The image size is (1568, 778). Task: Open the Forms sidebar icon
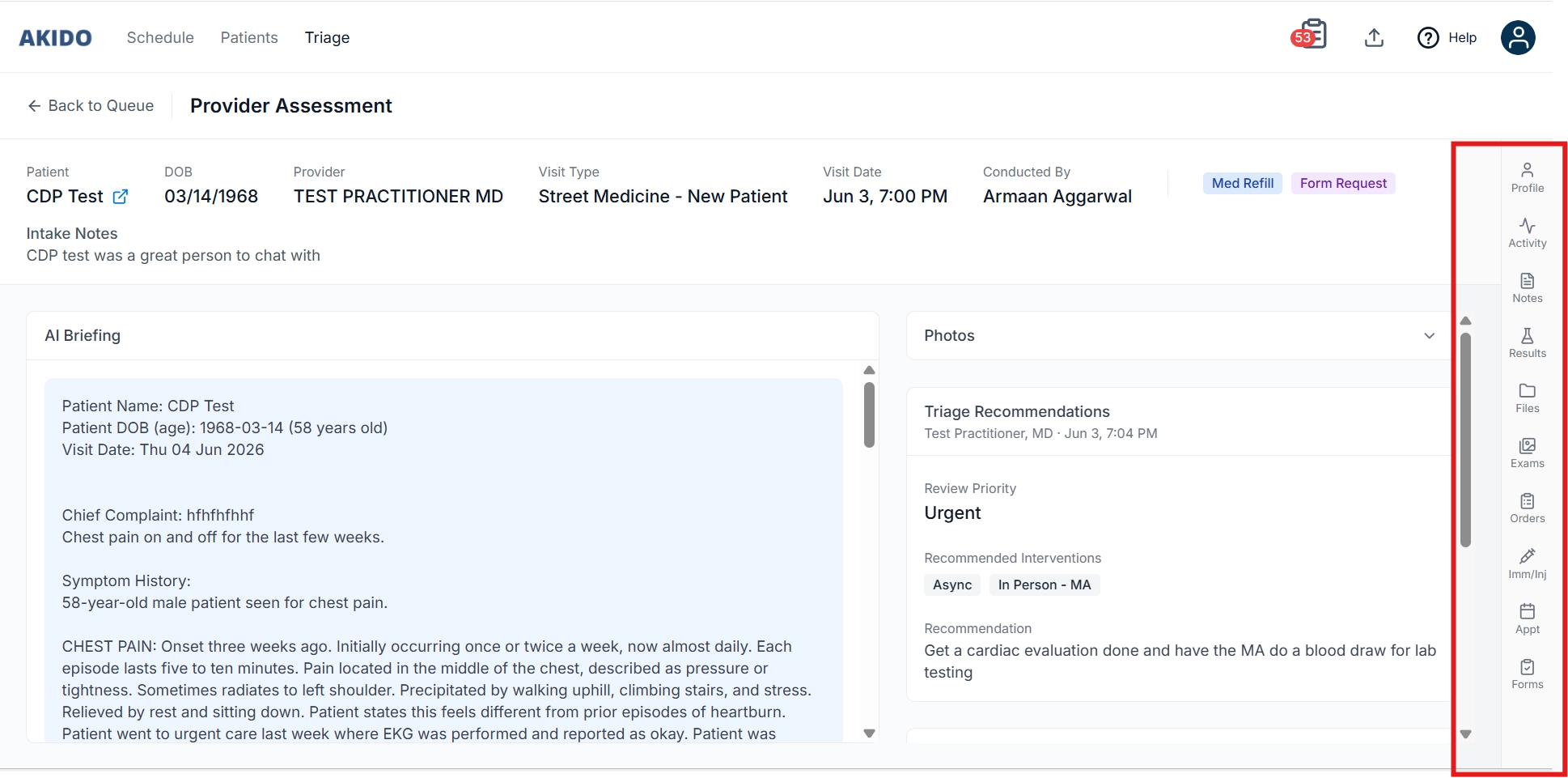coord(1527,674)
